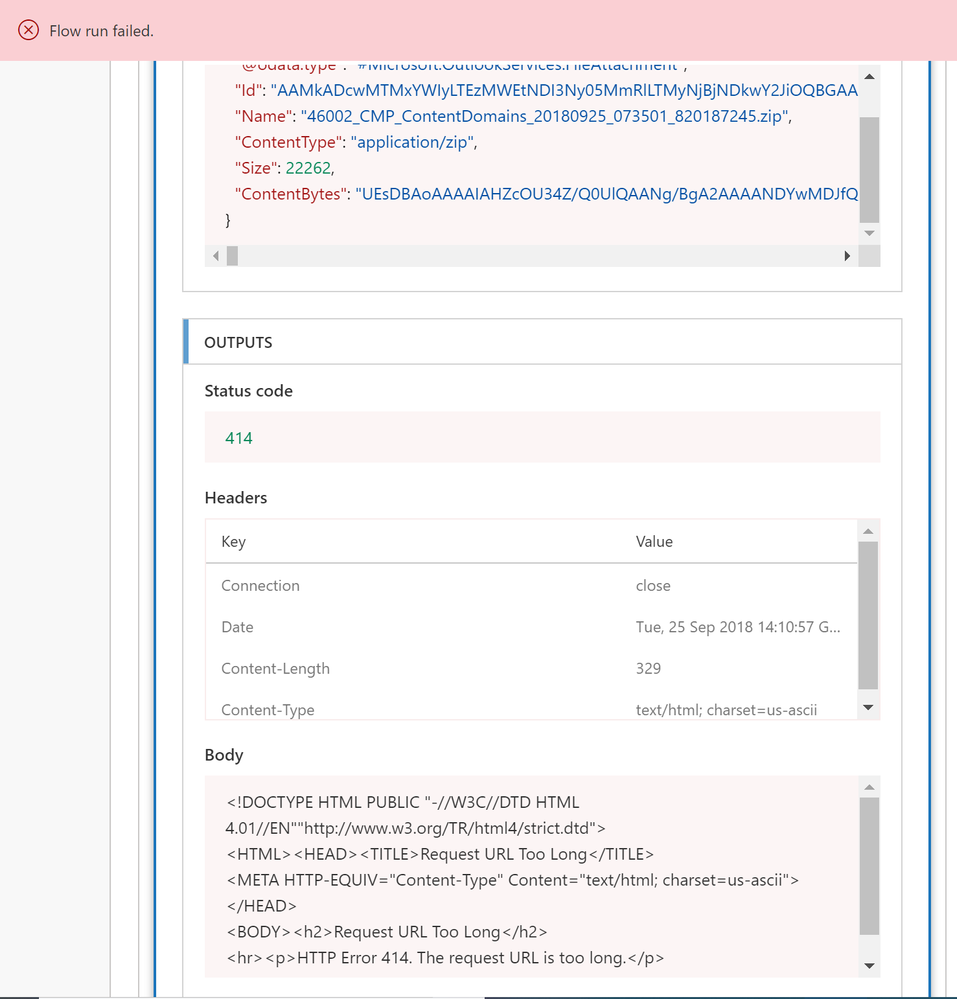The height and width of the screenshot is (999, 957).
Task: Click the status code value 414
Action: tap(239, 438)
